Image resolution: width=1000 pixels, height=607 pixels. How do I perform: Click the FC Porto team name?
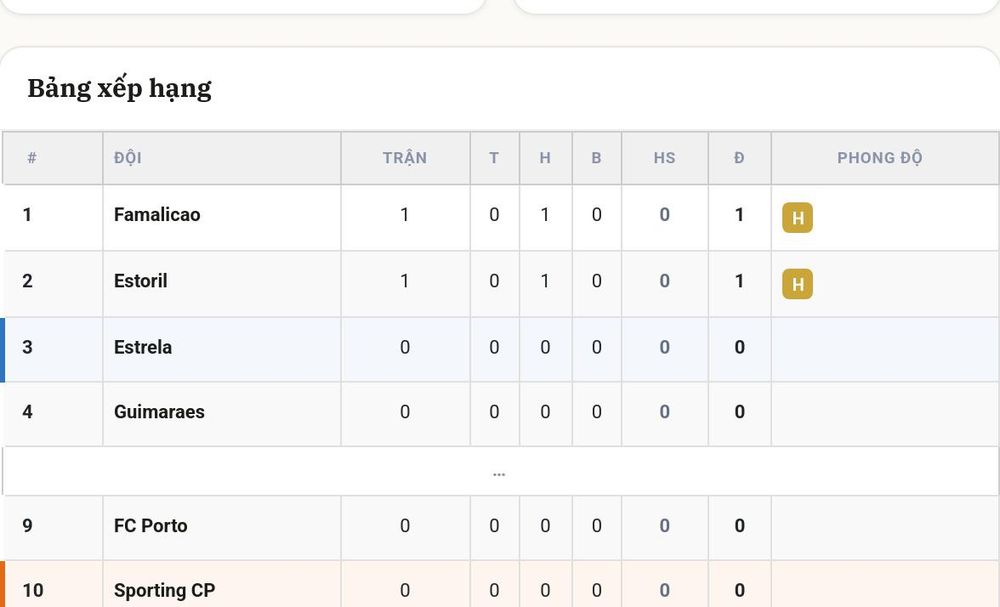tap(151, 525)
